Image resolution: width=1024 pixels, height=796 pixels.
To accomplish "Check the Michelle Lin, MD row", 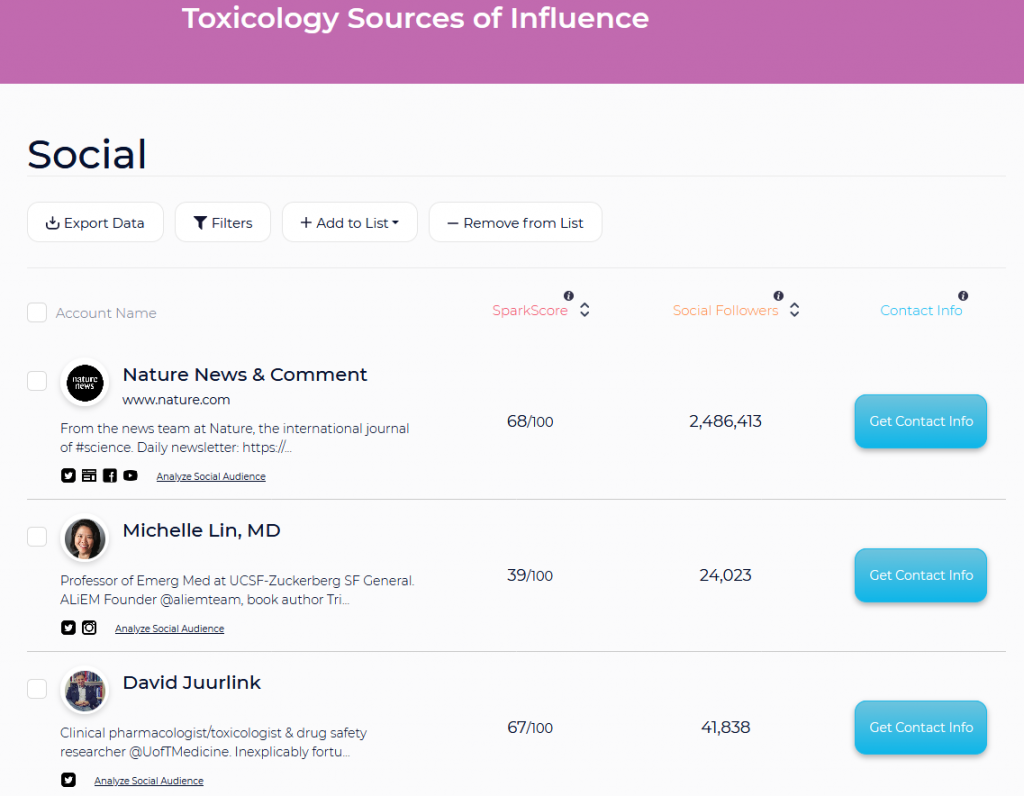I will pyautogui.click(x=37, y=537).
